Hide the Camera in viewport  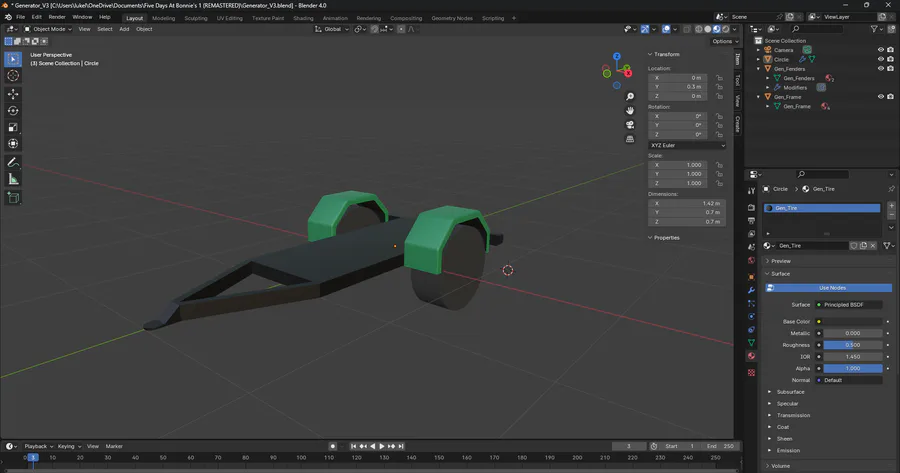[x=880, y=50]
